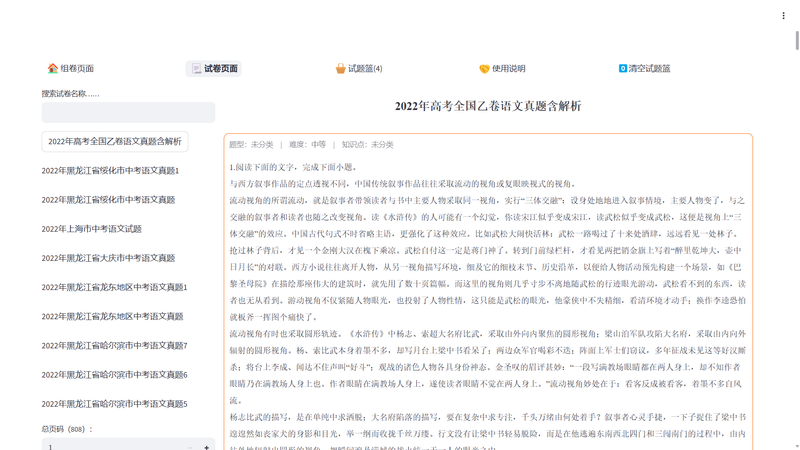Click the blue icon for 清空试题篮
This screenshot has width=800, height=450.
pyautogui.click(x=623, y=69)
